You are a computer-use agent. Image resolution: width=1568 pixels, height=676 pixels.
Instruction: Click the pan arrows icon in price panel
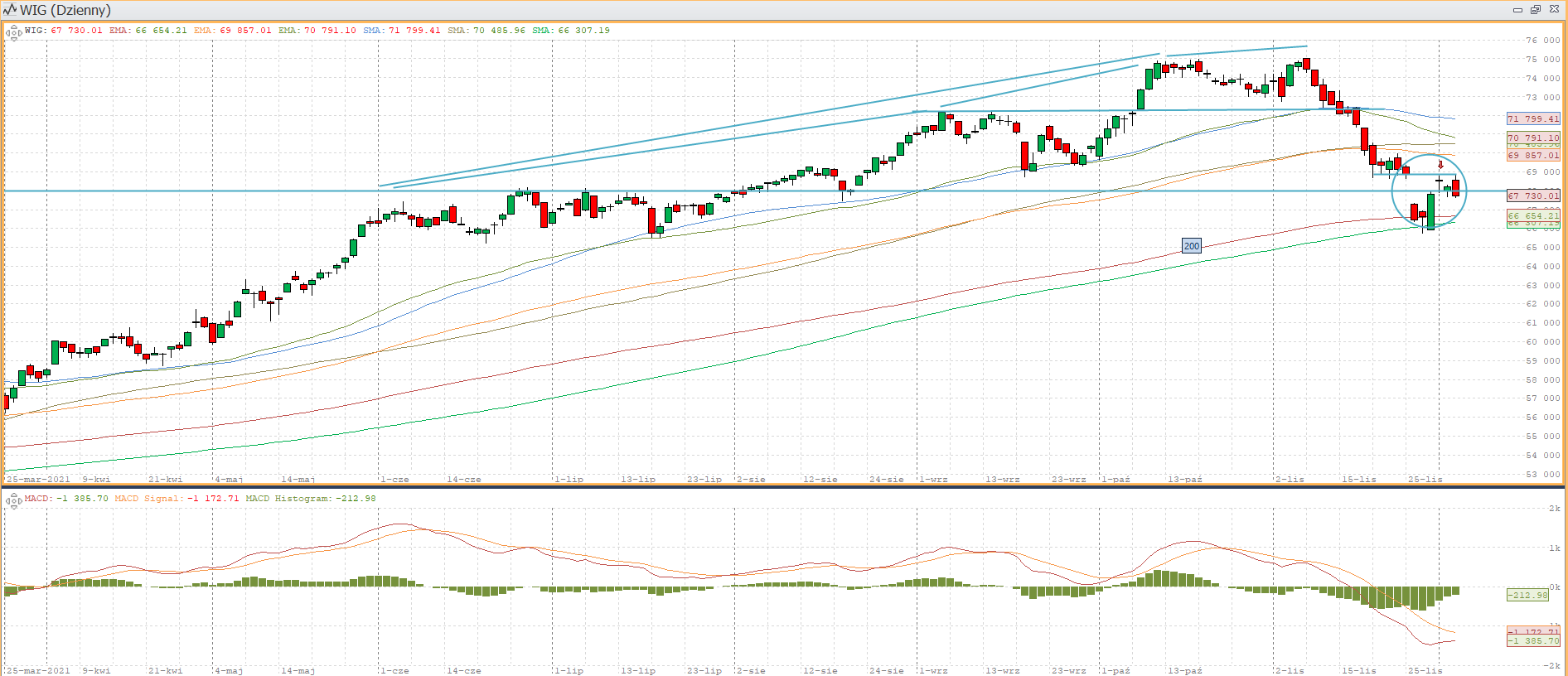(13, 33)
